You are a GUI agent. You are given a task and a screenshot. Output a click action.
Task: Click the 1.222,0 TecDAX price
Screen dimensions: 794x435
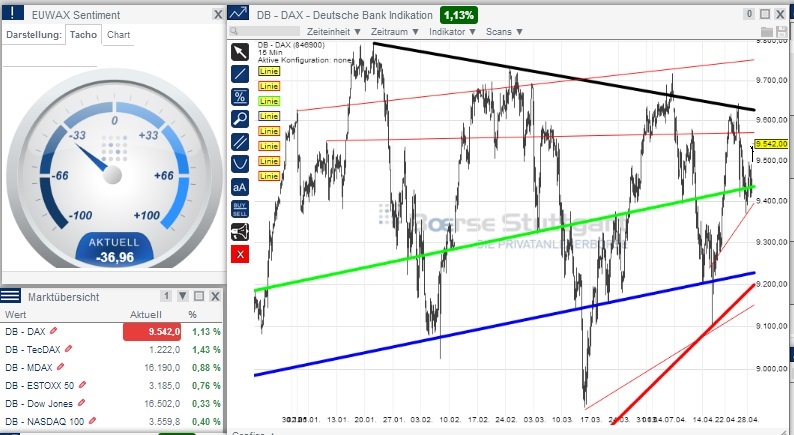(x=164, y=349)
